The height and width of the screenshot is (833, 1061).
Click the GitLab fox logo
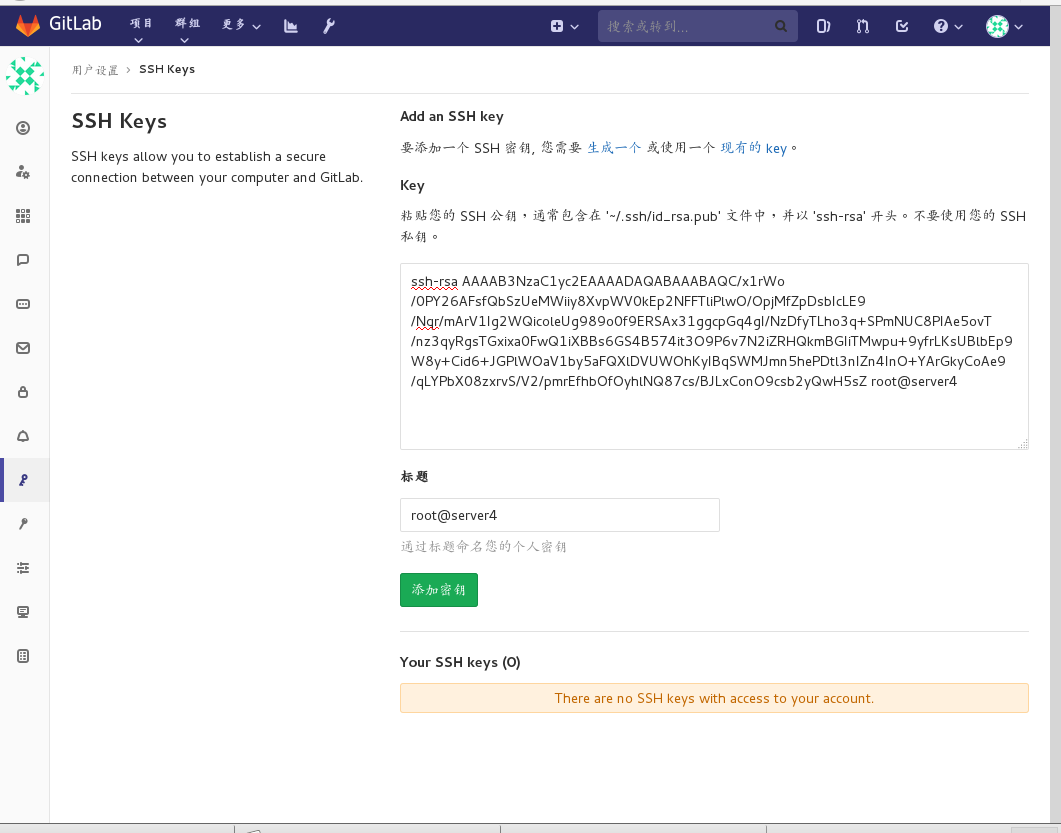(x=28, y=25)
